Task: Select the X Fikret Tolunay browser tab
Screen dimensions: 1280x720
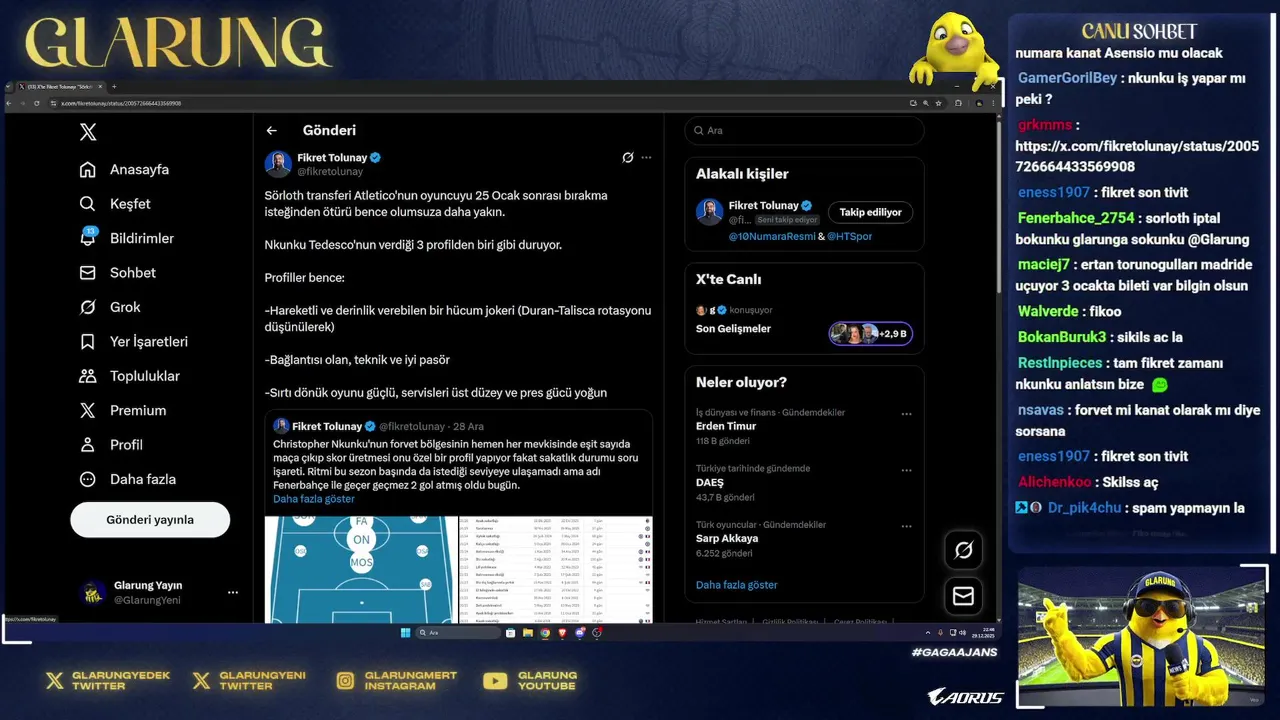Action: point(60,87)
